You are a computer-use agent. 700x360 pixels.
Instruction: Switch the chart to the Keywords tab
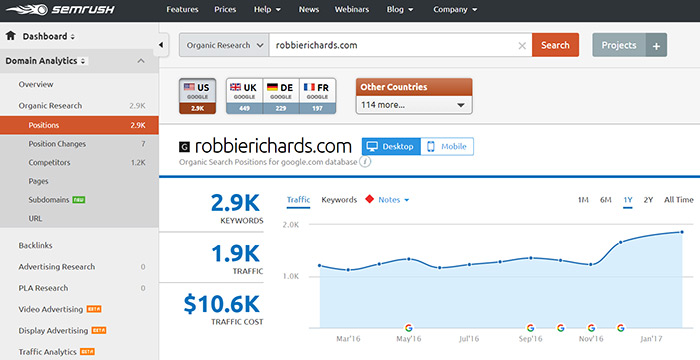click(339, 200)
